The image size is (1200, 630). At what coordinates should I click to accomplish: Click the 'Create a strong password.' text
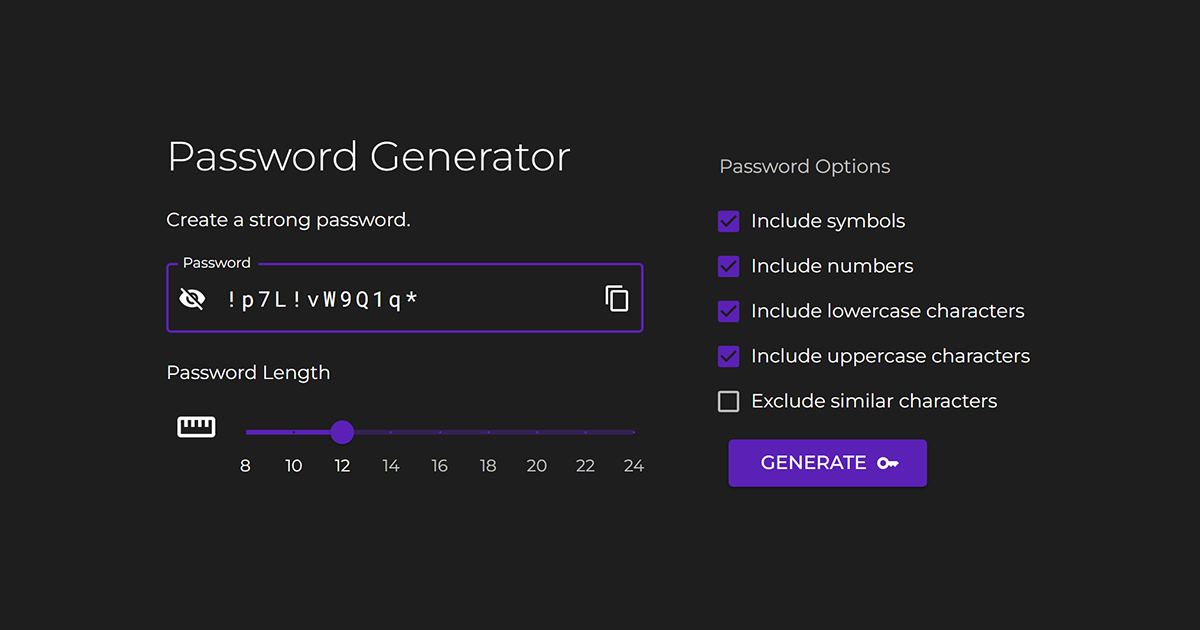[289, 220]
